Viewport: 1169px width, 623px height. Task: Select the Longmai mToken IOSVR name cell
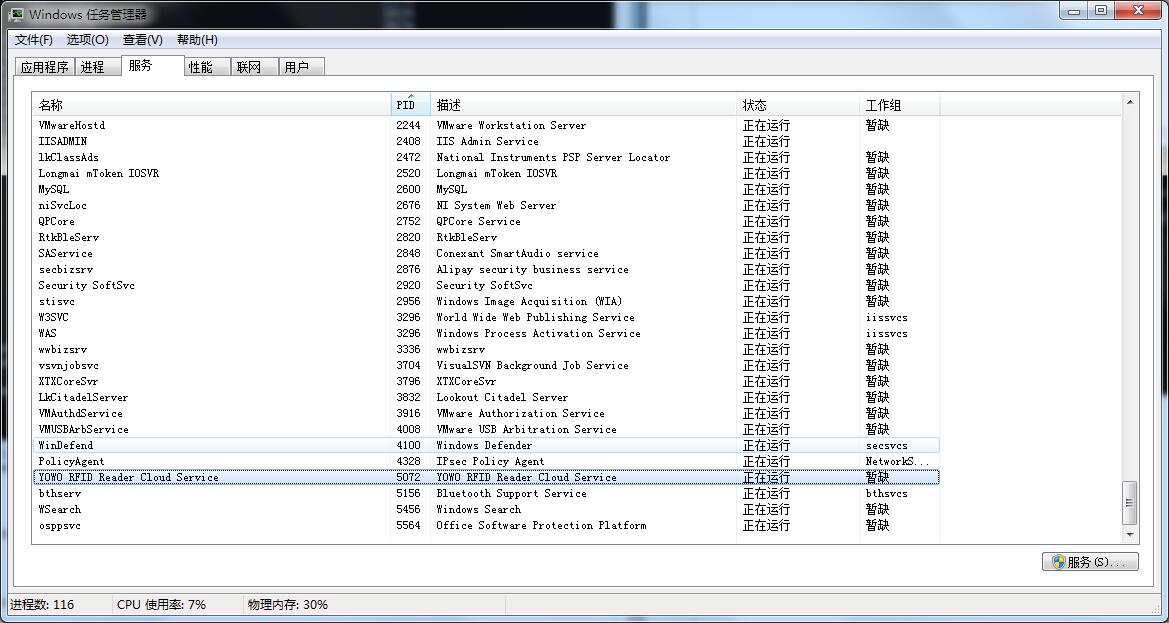pyautogui.click(x=98, y=173)
